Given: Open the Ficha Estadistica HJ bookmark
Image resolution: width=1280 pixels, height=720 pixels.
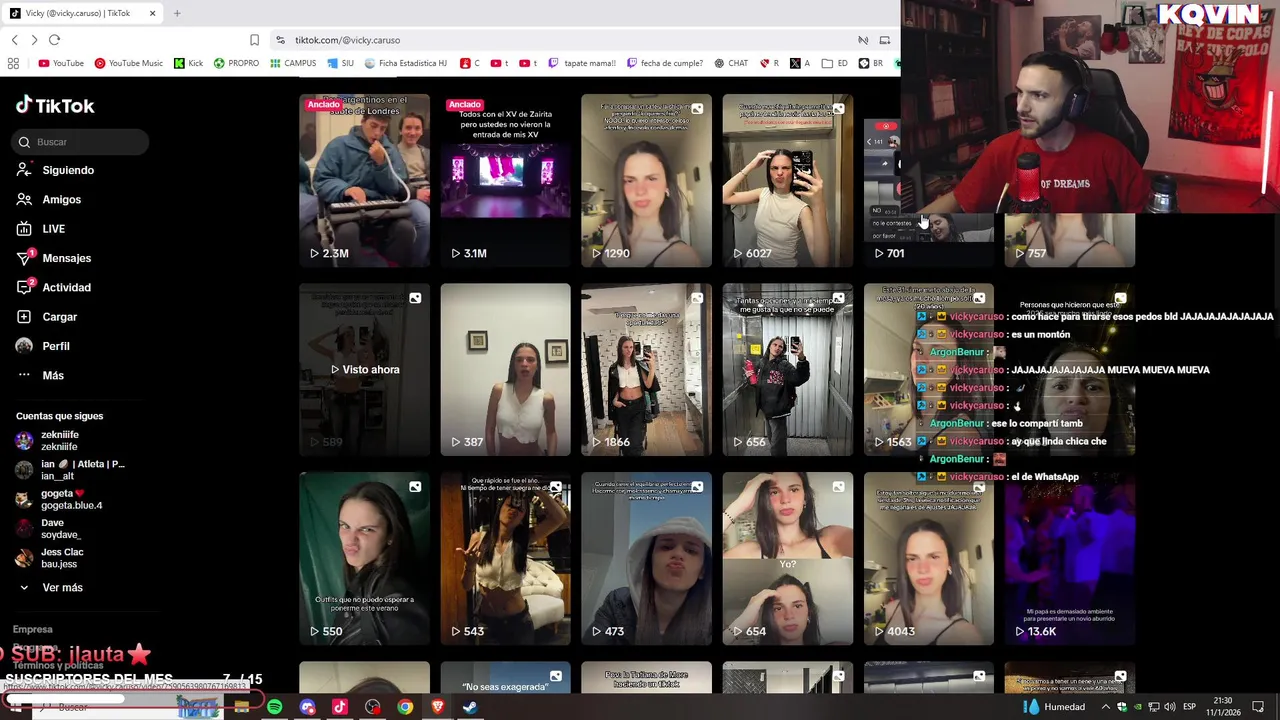Looking at the screenshot, I should [x=406, y=63].
